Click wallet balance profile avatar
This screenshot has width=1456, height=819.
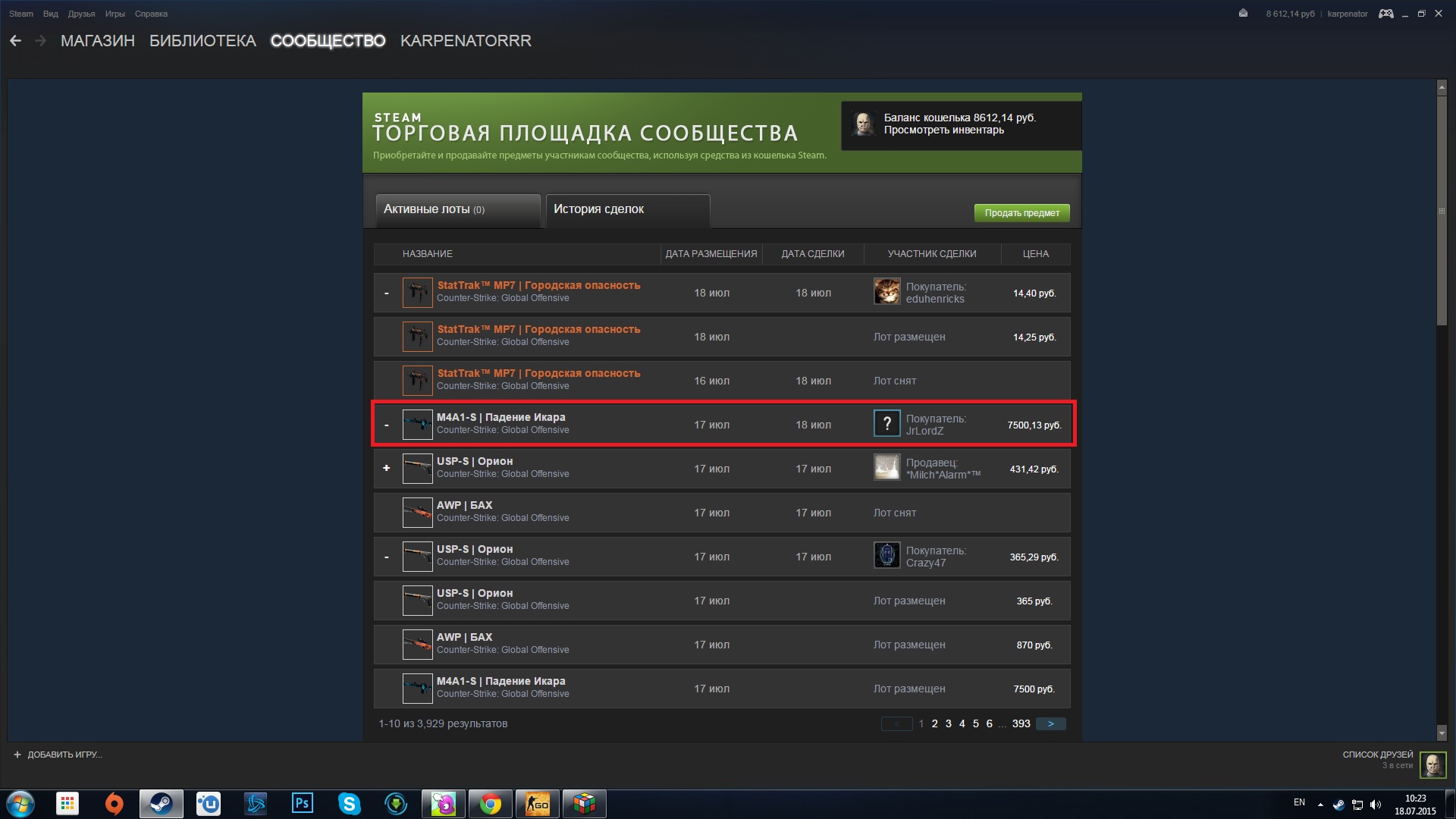point(863,124)
